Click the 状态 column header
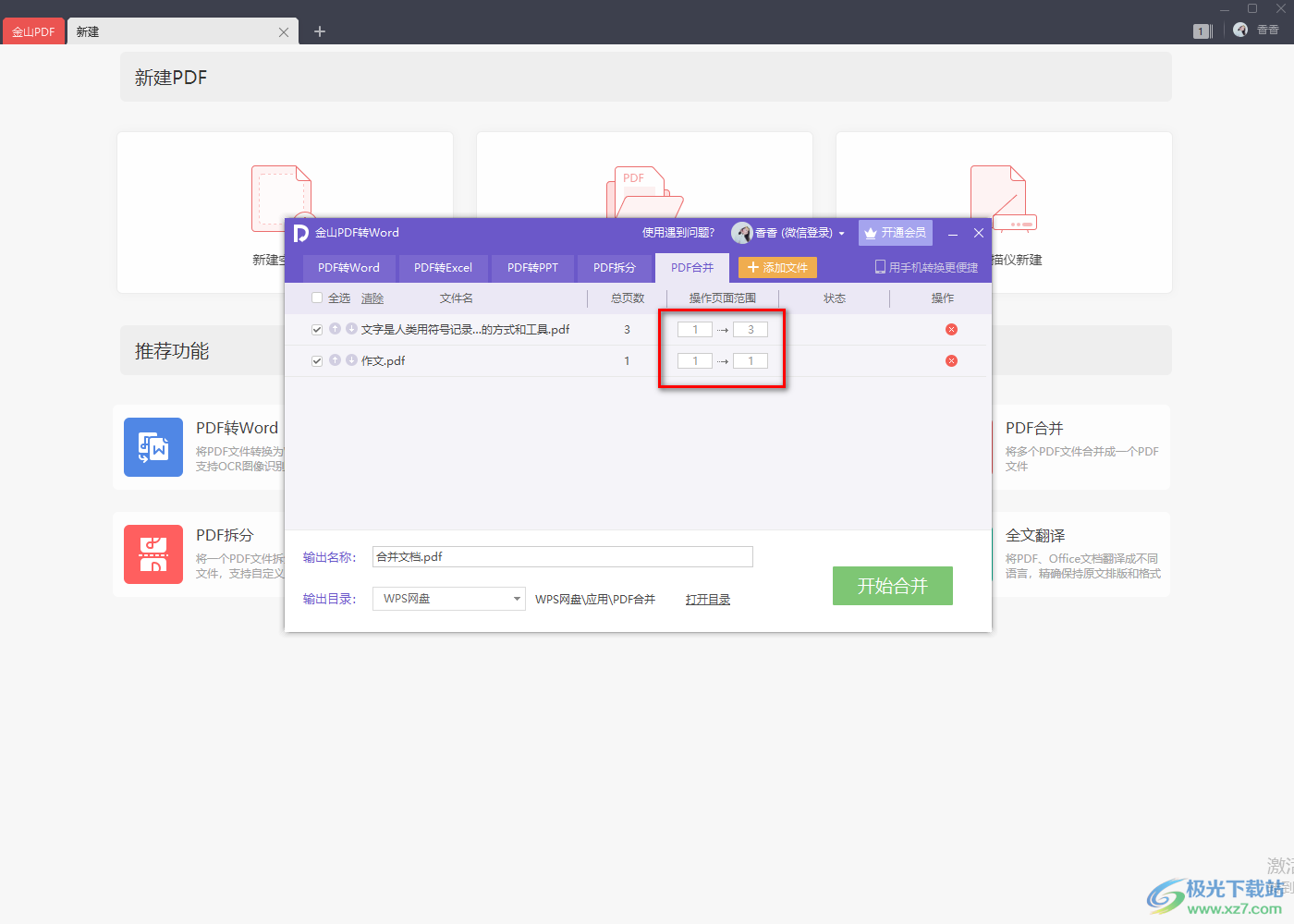This screenshot has width=1294, height=924. point(835,298)
